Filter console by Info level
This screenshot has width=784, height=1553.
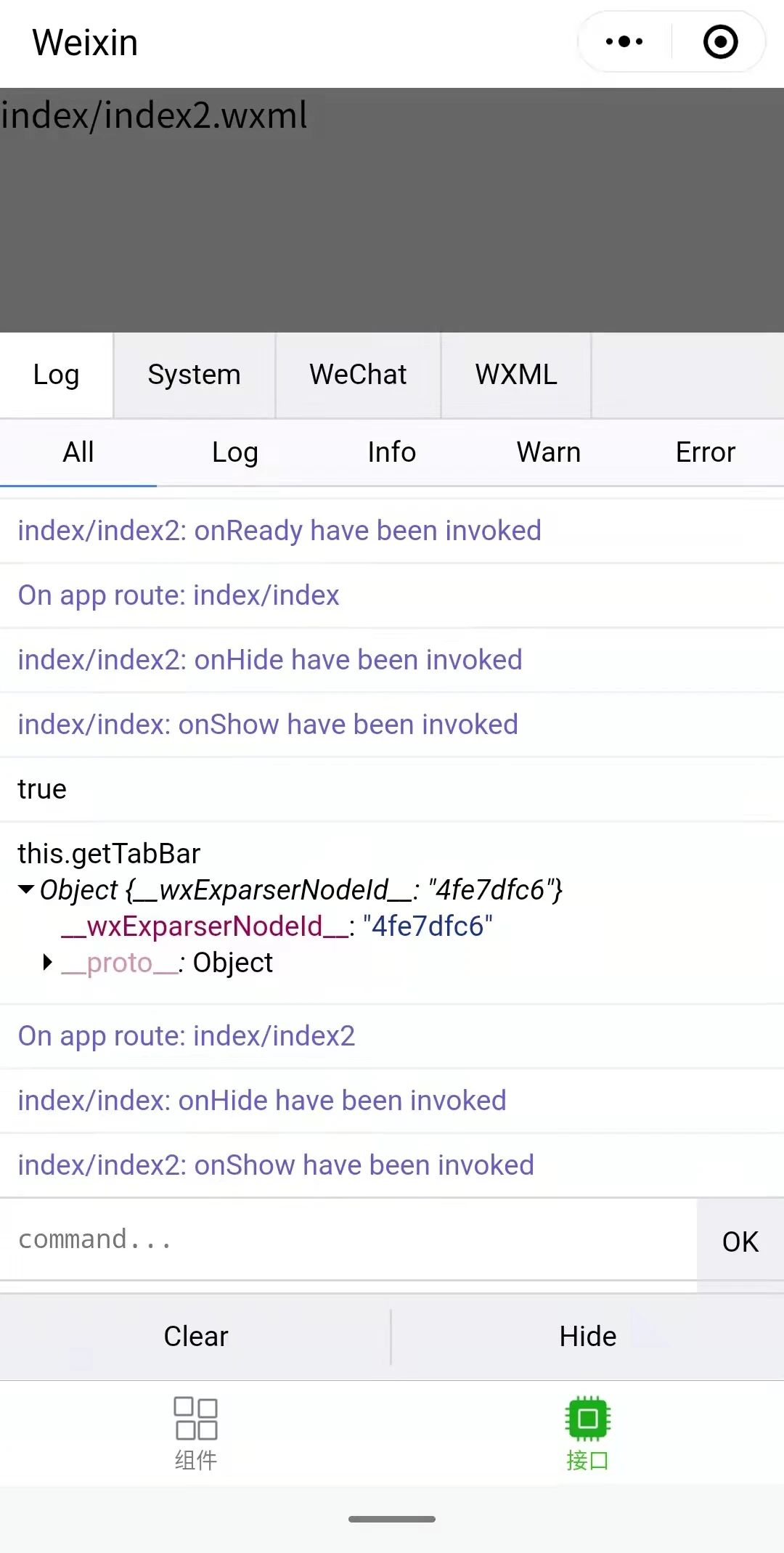click(392, 452)
